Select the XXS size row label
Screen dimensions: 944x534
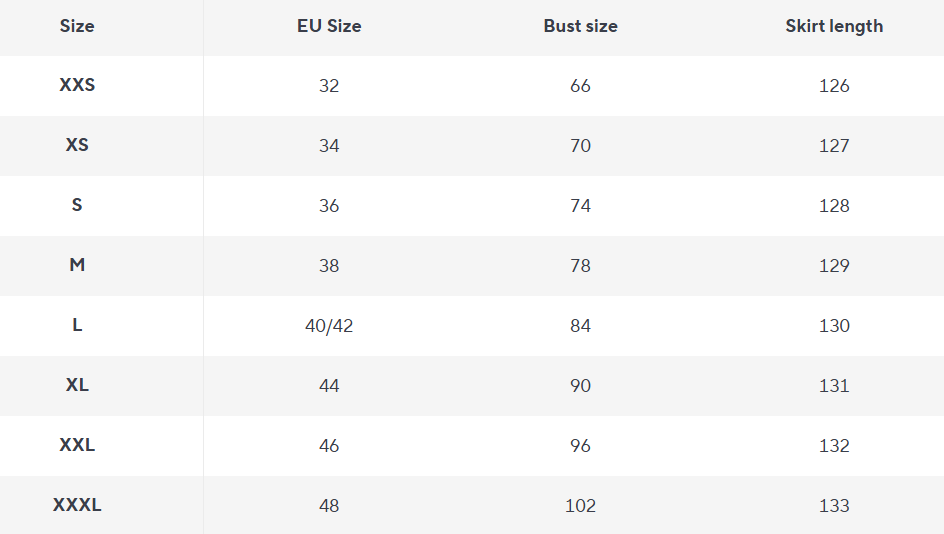tap(77, 85)
